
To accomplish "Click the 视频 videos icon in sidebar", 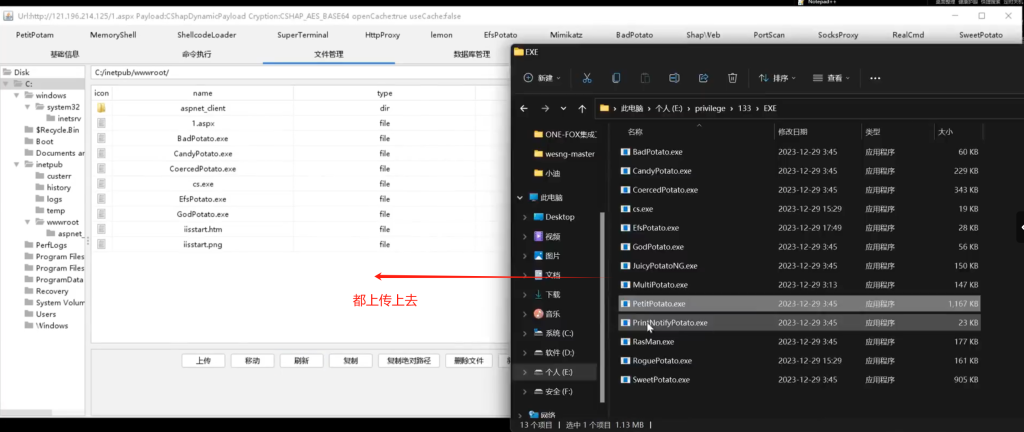I will [539, 236].
